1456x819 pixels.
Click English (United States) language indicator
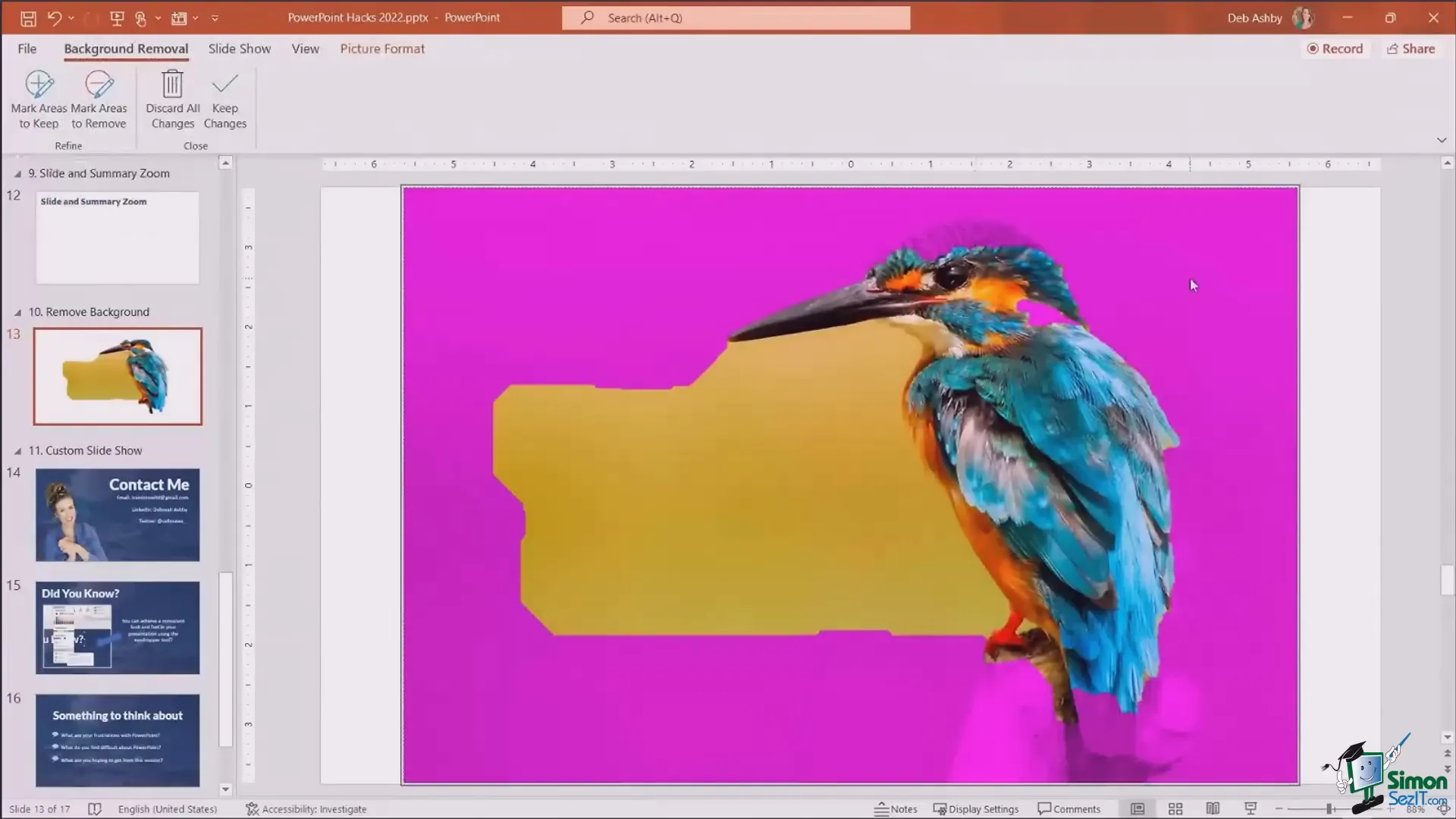click(x=168, y=809)
